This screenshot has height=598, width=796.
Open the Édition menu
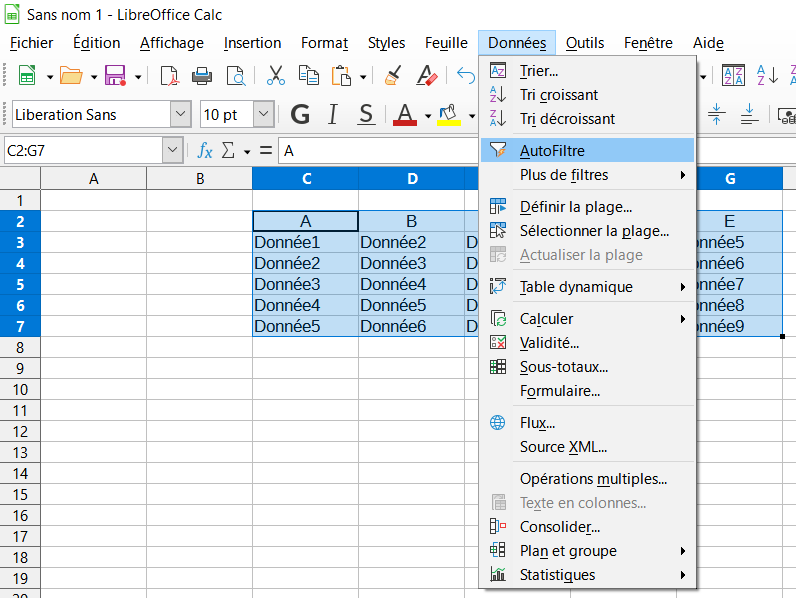click(96, 43)
